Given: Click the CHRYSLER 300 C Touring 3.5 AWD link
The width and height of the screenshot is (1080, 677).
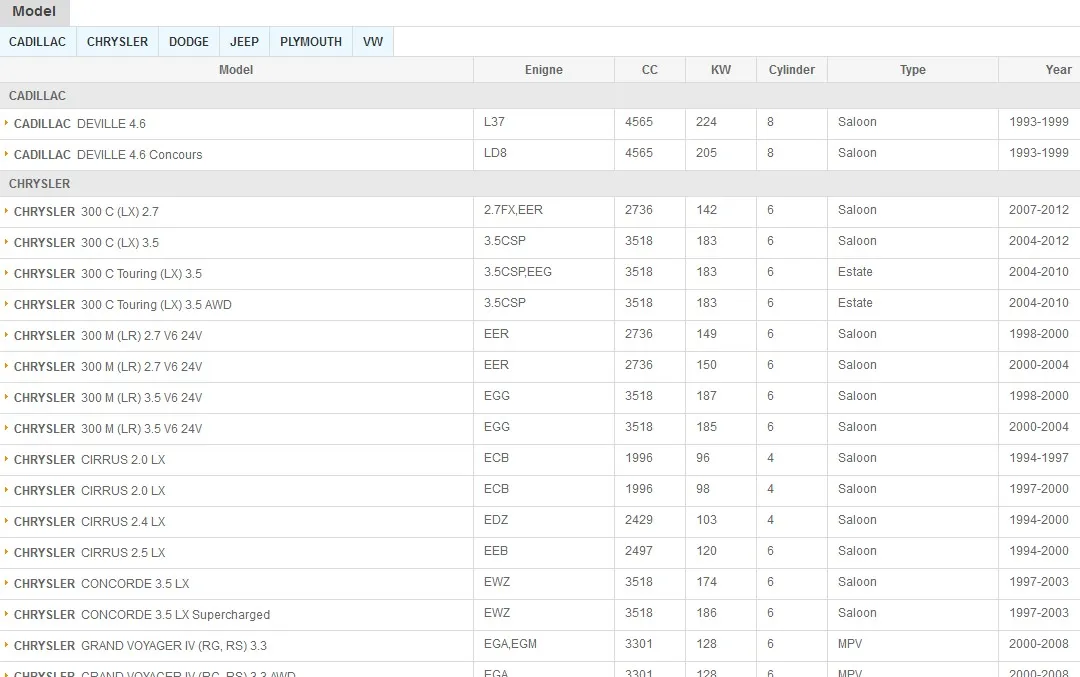Looking at the screenshot, I should [x=123, y=305].
